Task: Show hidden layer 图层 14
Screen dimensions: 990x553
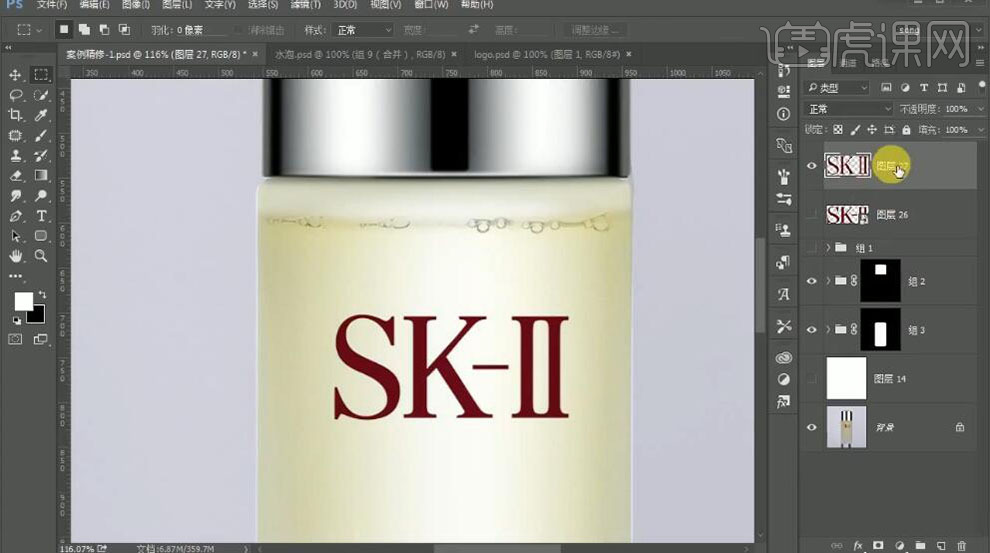Action: [811, 379]
